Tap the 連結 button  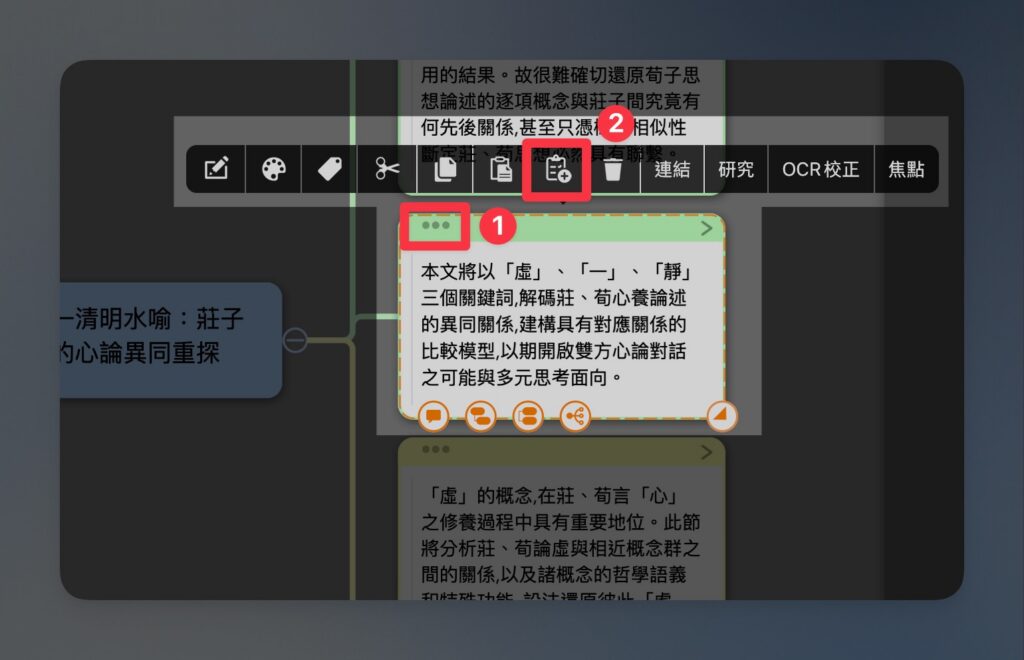coord(672,169)
